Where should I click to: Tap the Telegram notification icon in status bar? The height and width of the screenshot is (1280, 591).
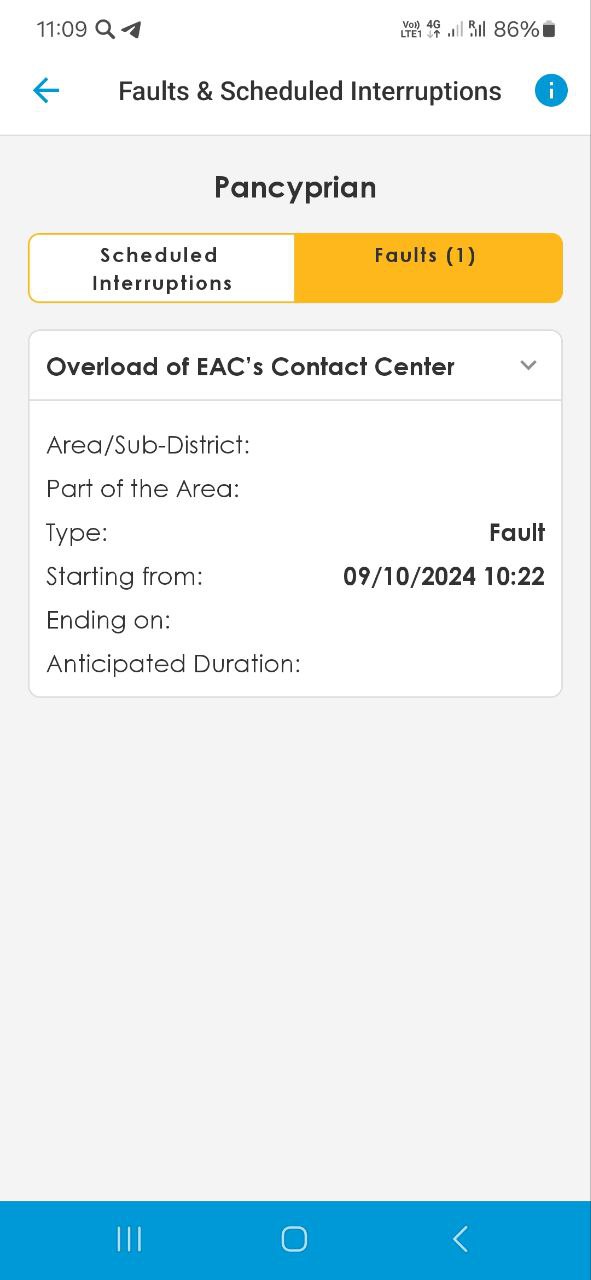point(131,30)
